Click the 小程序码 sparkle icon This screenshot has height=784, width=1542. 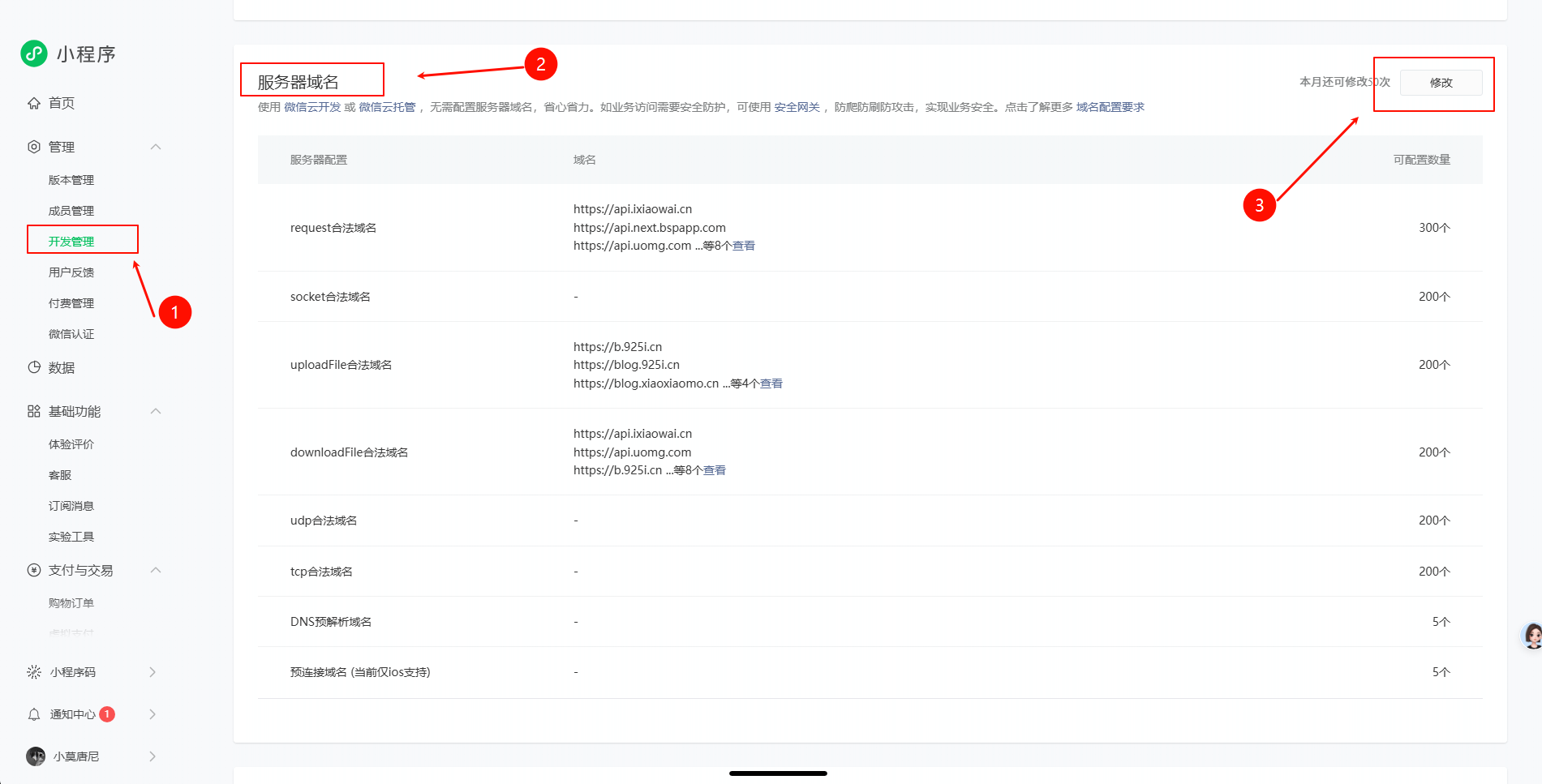coord(34,672)
